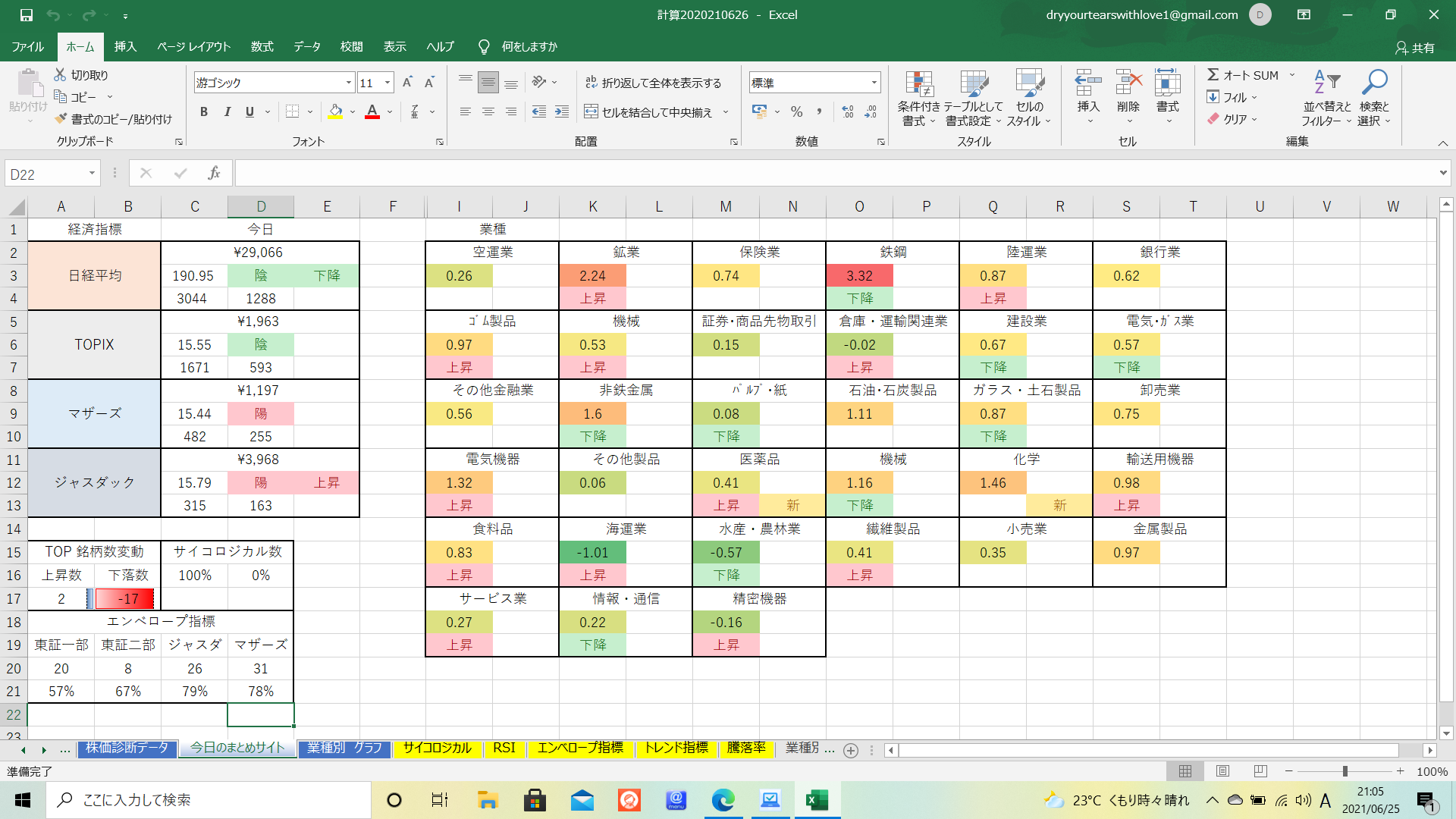Click the 共有 share button

pyautogui.click(x=1415, y=48)
